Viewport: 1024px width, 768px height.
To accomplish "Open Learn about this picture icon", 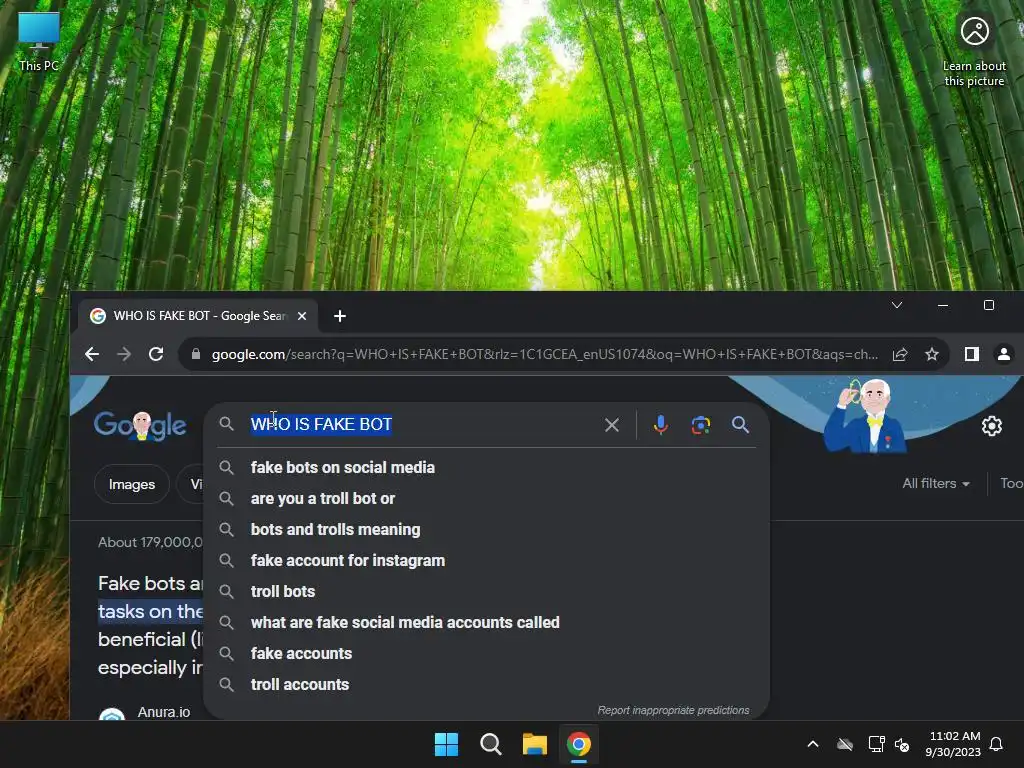I will pos(974,51).
